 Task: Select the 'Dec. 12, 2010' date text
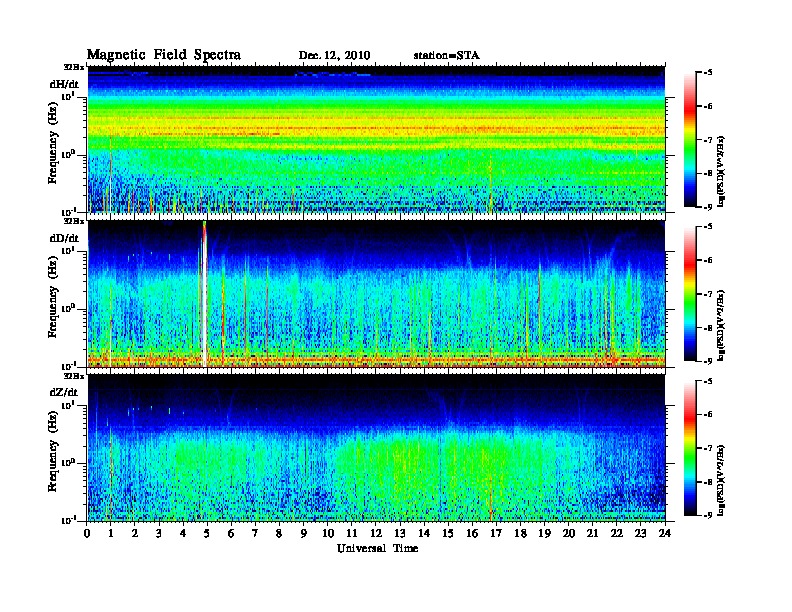tap(334, 56)
